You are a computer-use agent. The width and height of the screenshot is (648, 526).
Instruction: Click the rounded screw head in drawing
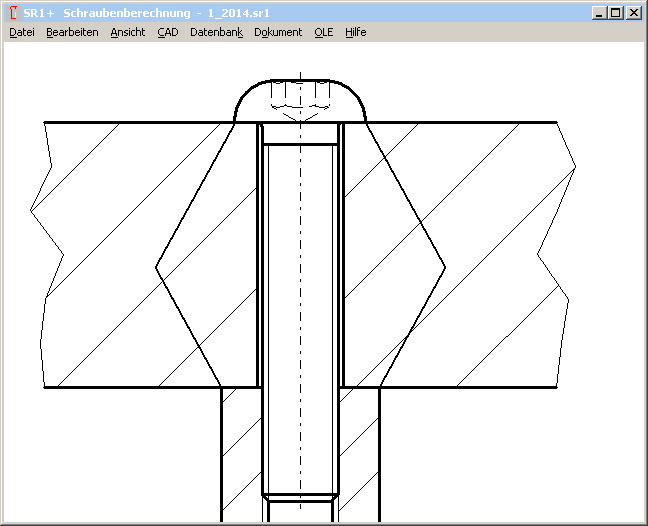(301, 100)
